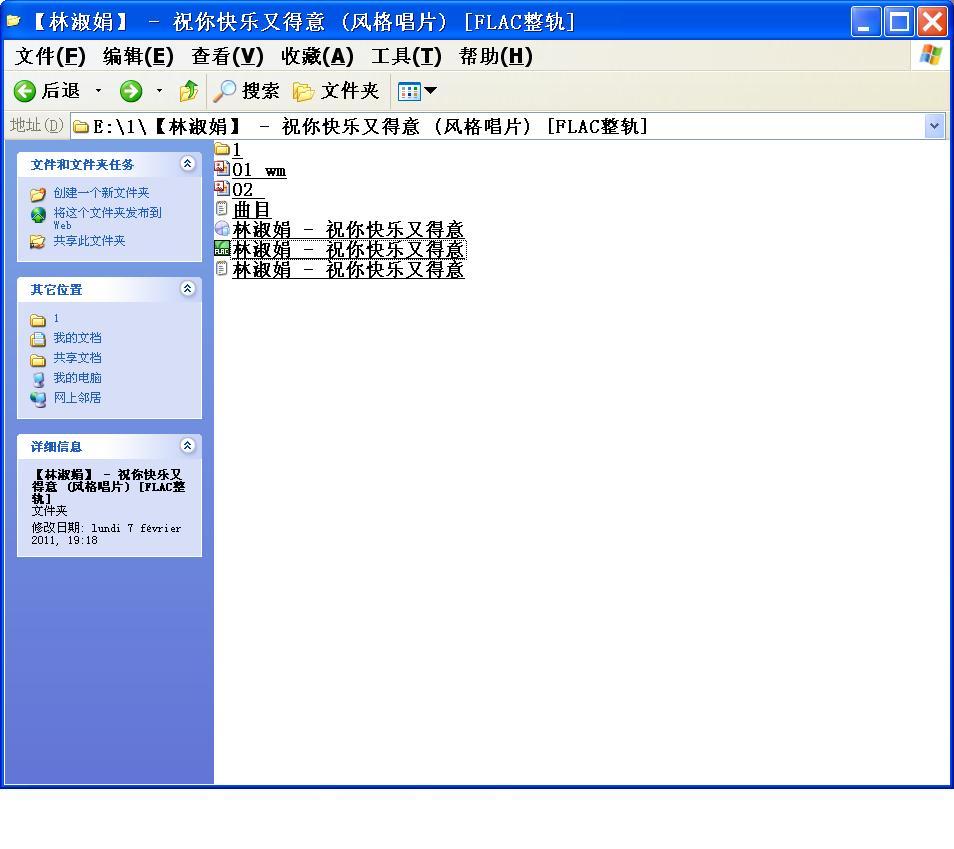
Task: Close the explorer window
Action: [932, 21]
